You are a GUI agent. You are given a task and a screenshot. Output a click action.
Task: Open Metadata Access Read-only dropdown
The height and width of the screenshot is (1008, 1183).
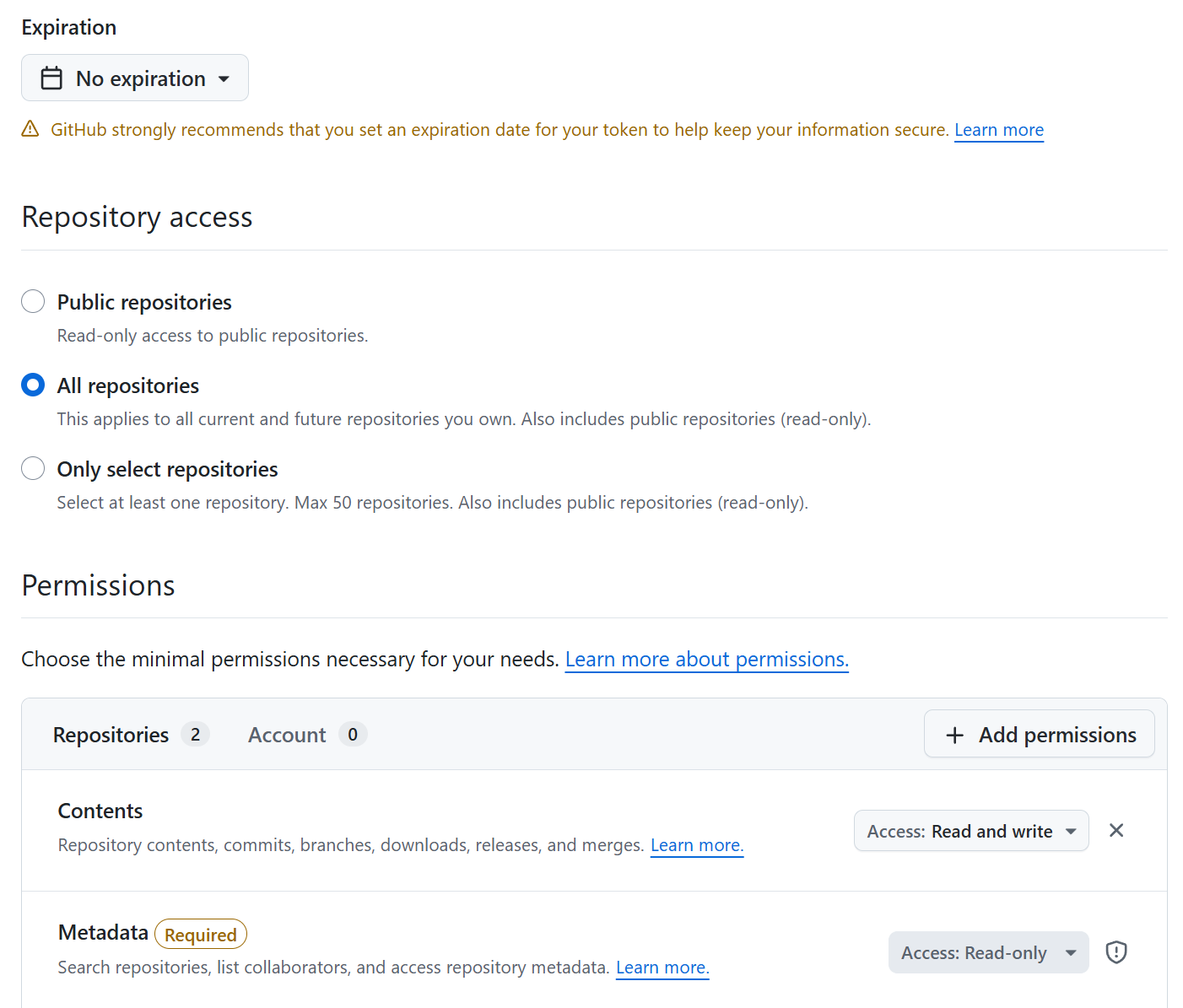point(987,953)
